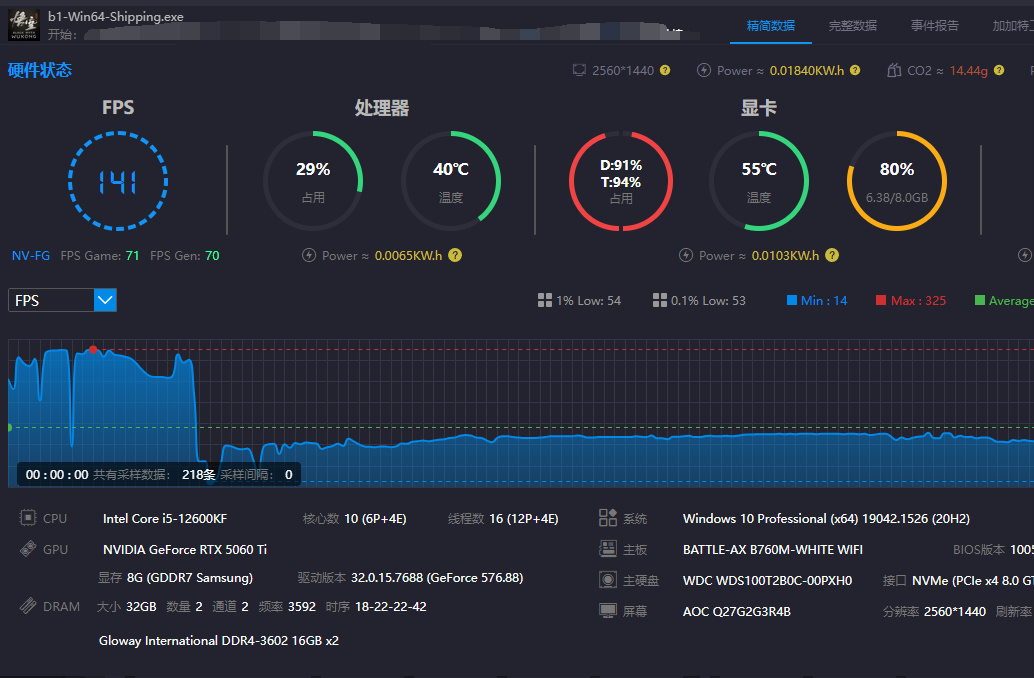Click the monitor icon beside 2560*1440

coord(579,70)
